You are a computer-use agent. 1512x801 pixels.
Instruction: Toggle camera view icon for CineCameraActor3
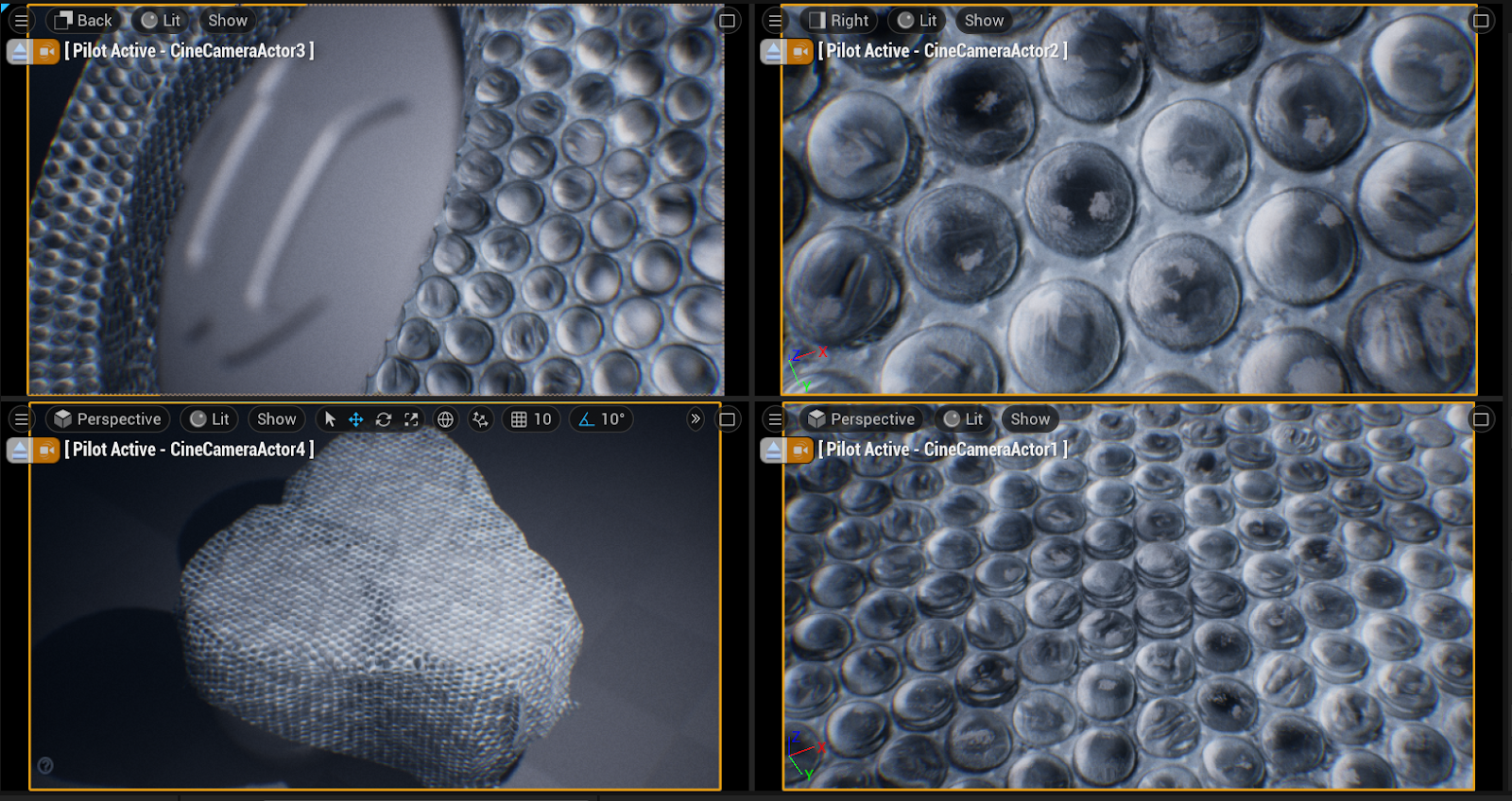pyautogui.click(x=46, y=51)
